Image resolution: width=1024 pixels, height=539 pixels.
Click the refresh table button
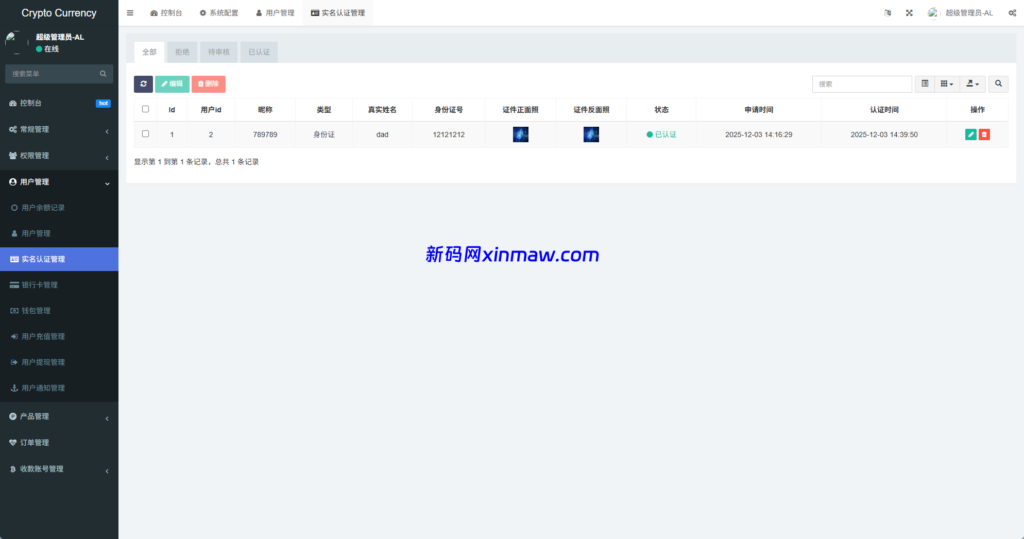pos(143,84)
